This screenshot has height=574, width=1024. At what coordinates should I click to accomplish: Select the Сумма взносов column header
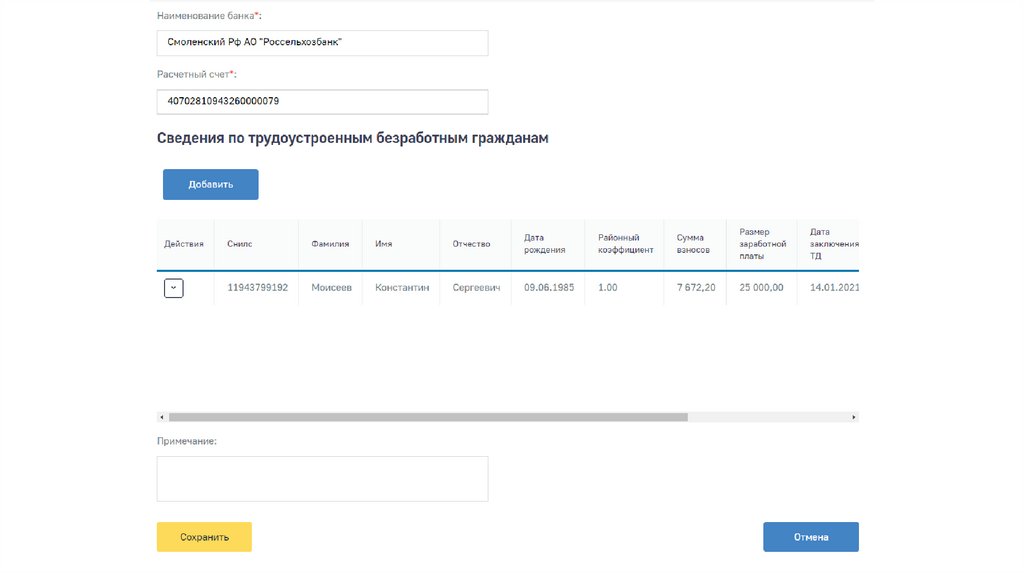pyautogui.click(x=693, y=244)
